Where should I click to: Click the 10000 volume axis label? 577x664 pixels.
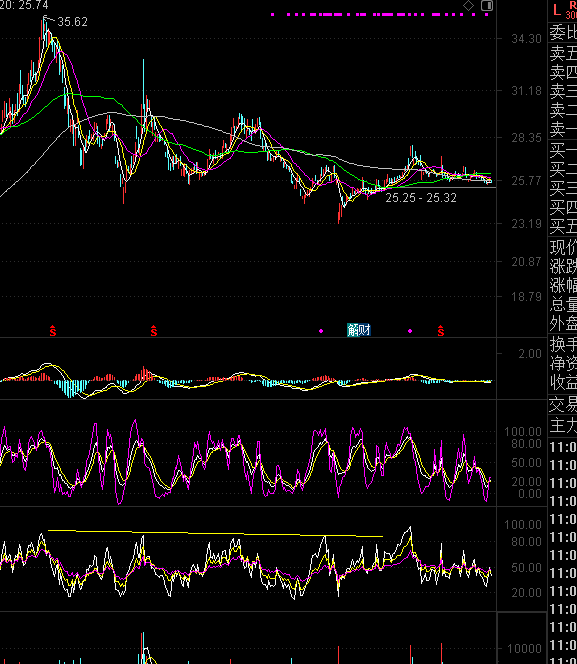coord(524,648)
